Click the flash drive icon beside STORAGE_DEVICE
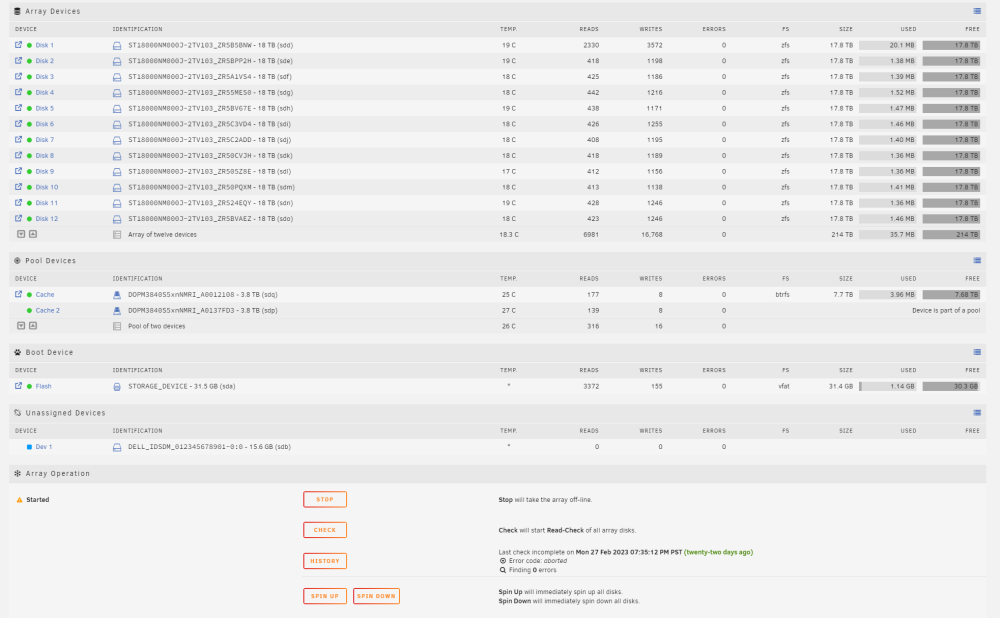 (x=117, y=386)
